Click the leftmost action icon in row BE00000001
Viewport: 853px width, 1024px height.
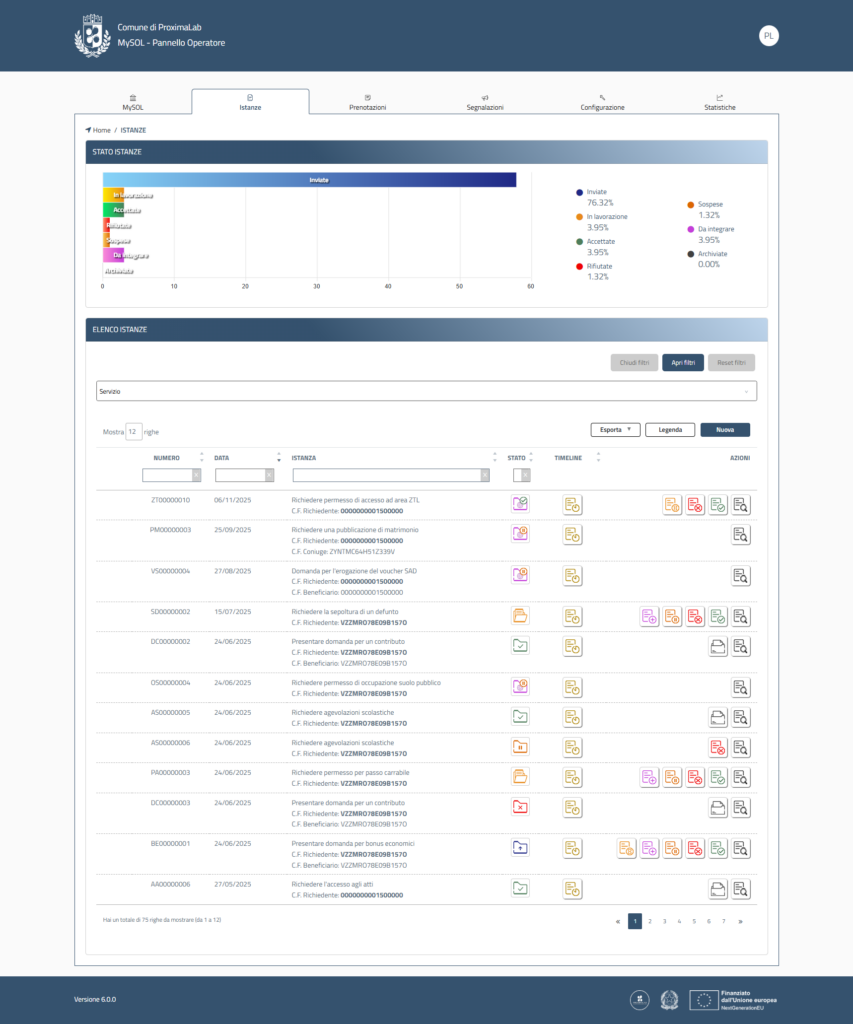click(x=626, y=849)
